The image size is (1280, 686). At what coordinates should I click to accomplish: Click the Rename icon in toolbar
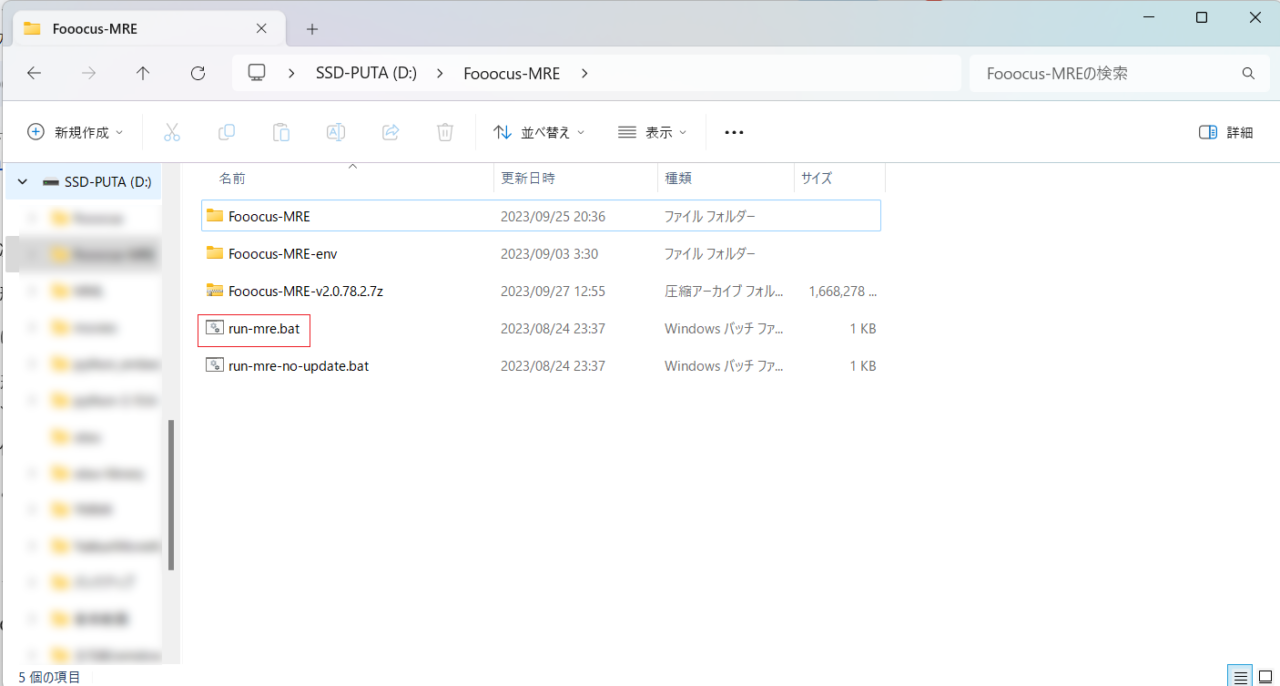click(x=336, y=132)
